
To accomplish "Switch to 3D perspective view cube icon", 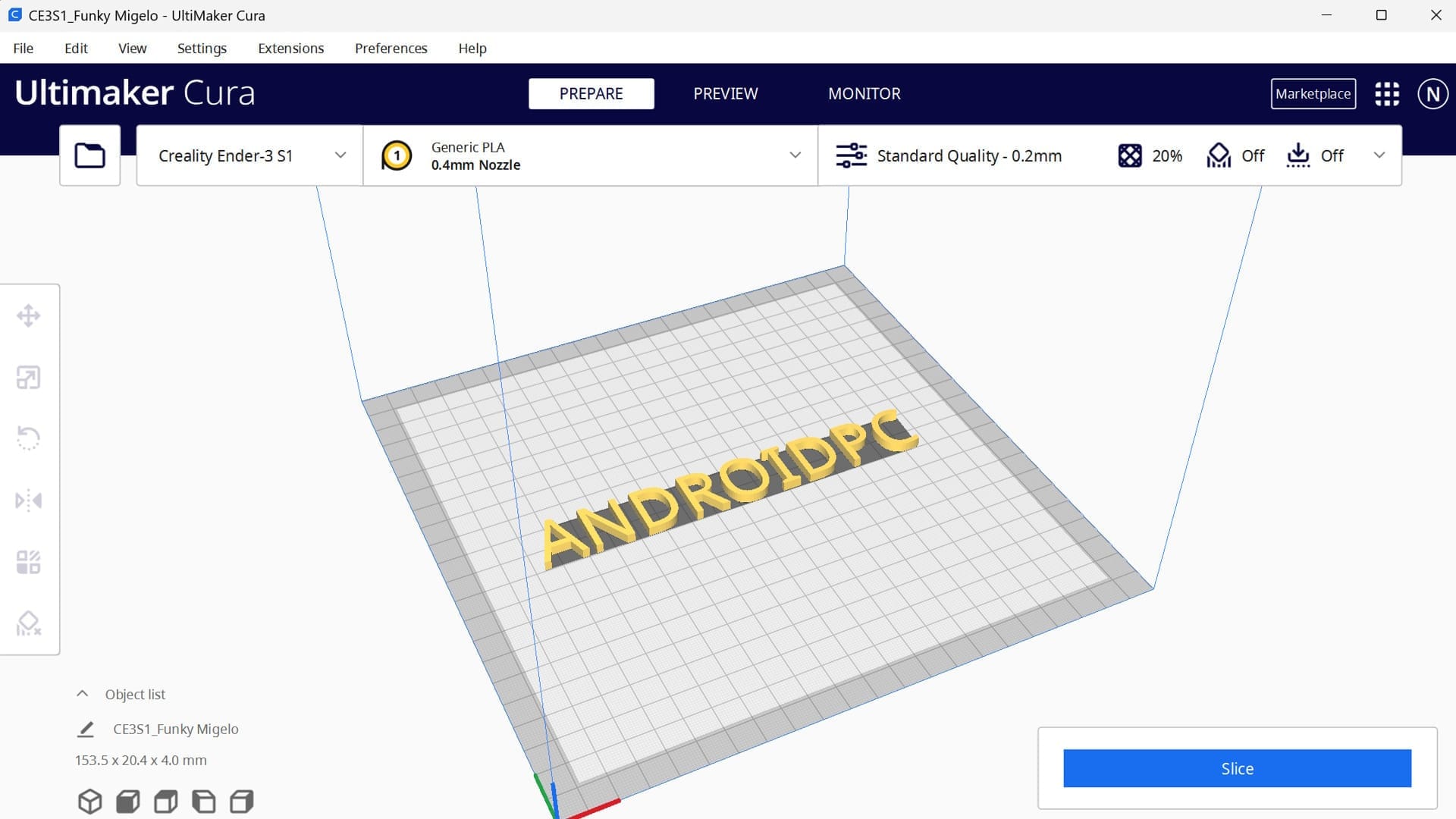I will pos(89,801).
